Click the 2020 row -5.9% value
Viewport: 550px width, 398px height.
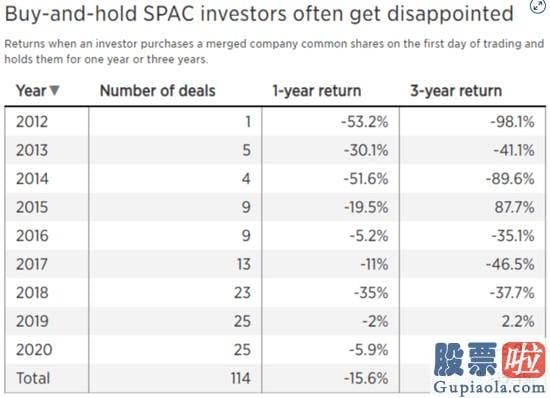click(x=369, y=350)
